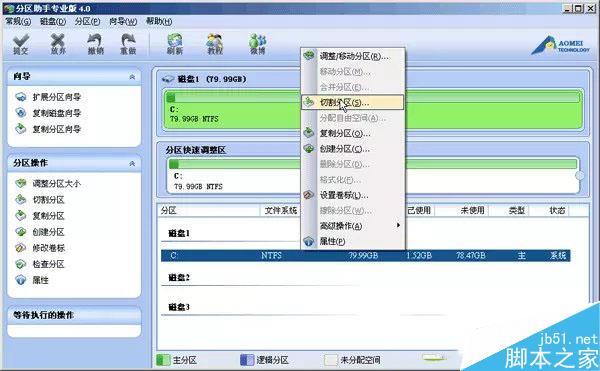Click the 未分配空间 legend swatch

tap(331, 360)
